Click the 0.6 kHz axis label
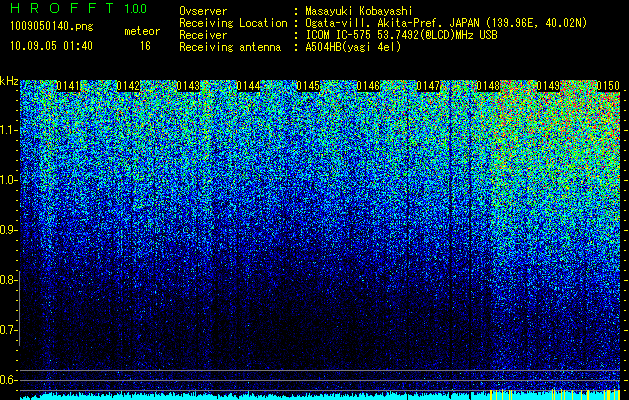The height and width of the screenshot is (400, 629). [x=8, y=380]
